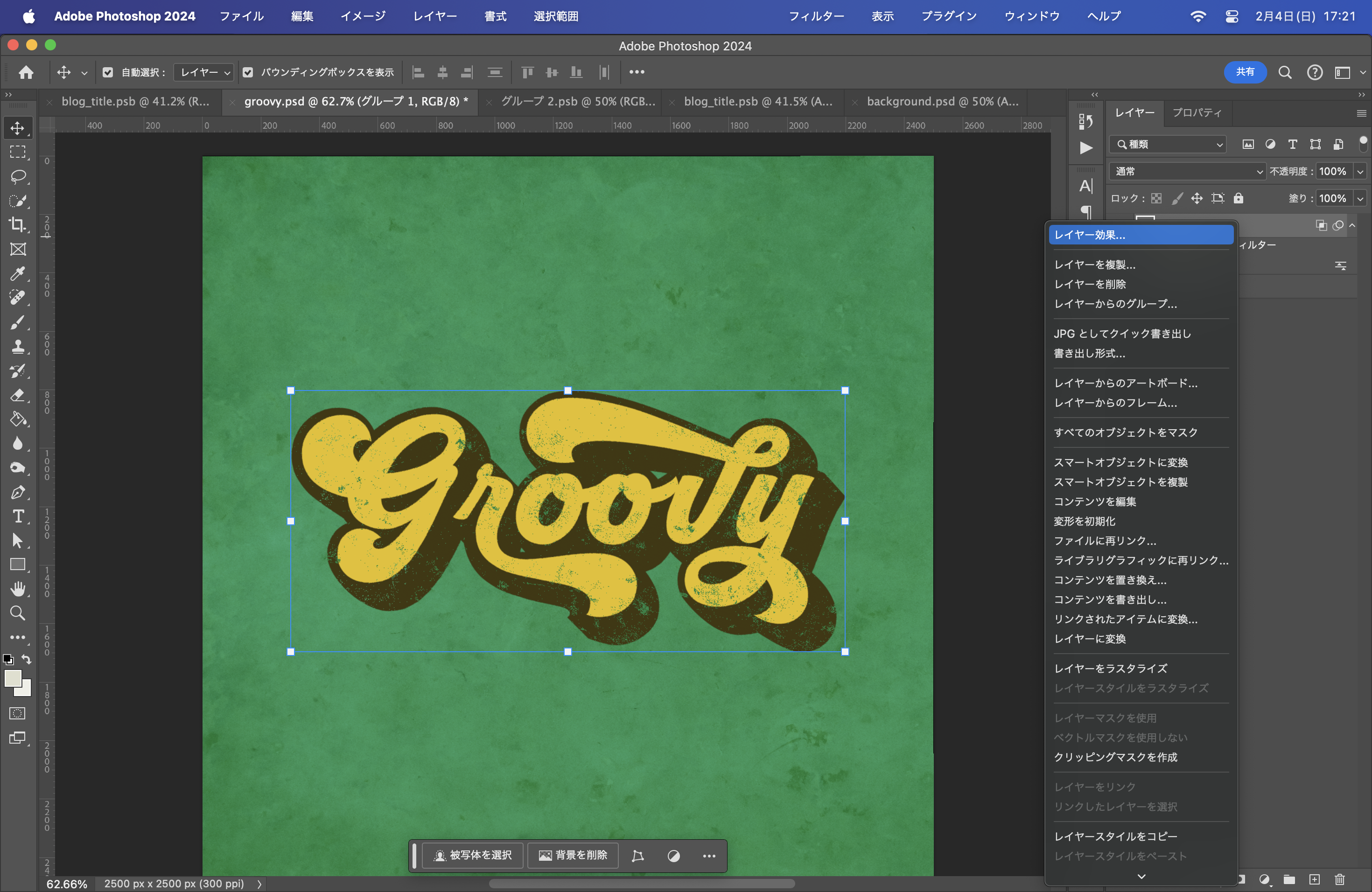1372x892 pixels.
Task: Open the 自動選択 レイヤー dropdown
Action: (203, 73)
